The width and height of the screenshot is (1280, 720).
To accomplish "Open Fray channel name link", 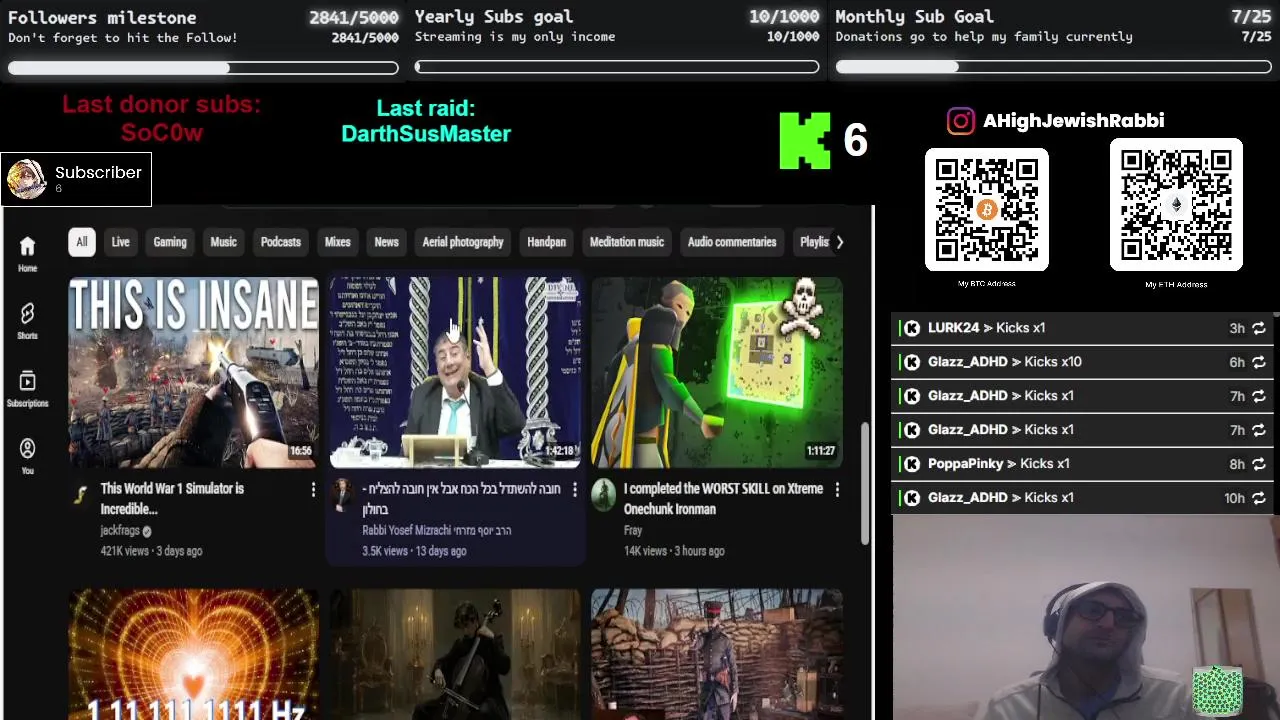I will [633, 531].
